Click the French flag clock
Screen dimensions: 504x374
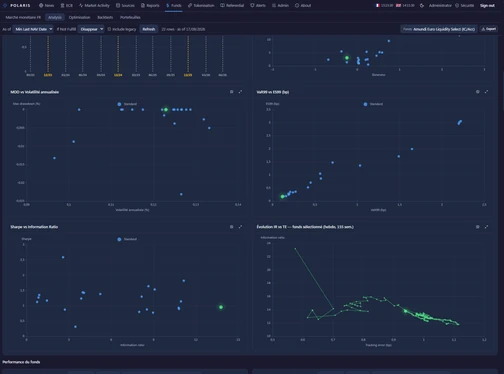(384, 5)
